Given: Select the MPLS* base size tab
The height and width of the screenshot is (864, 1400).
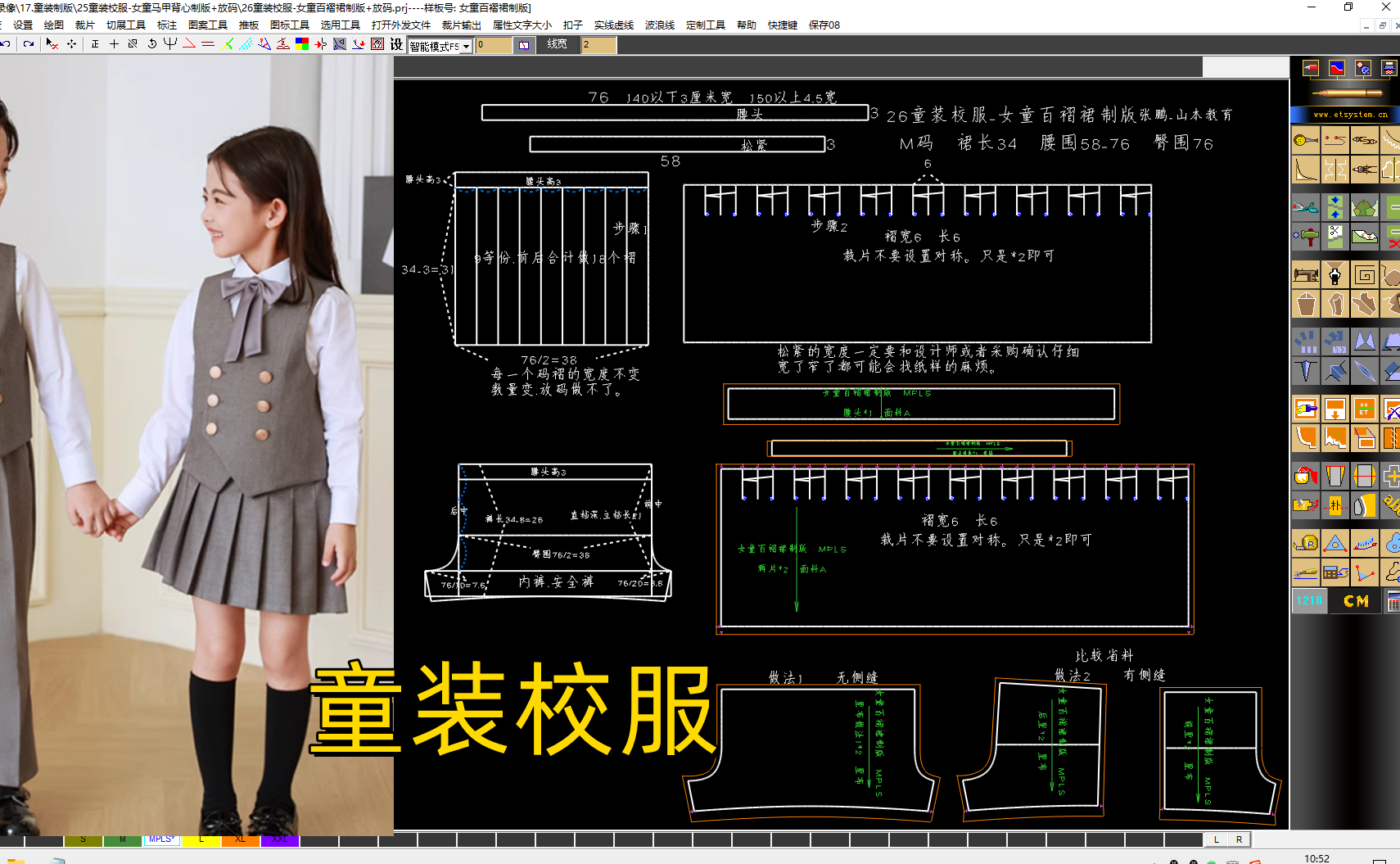Looking at the screenshot, I should coord(161,840).
